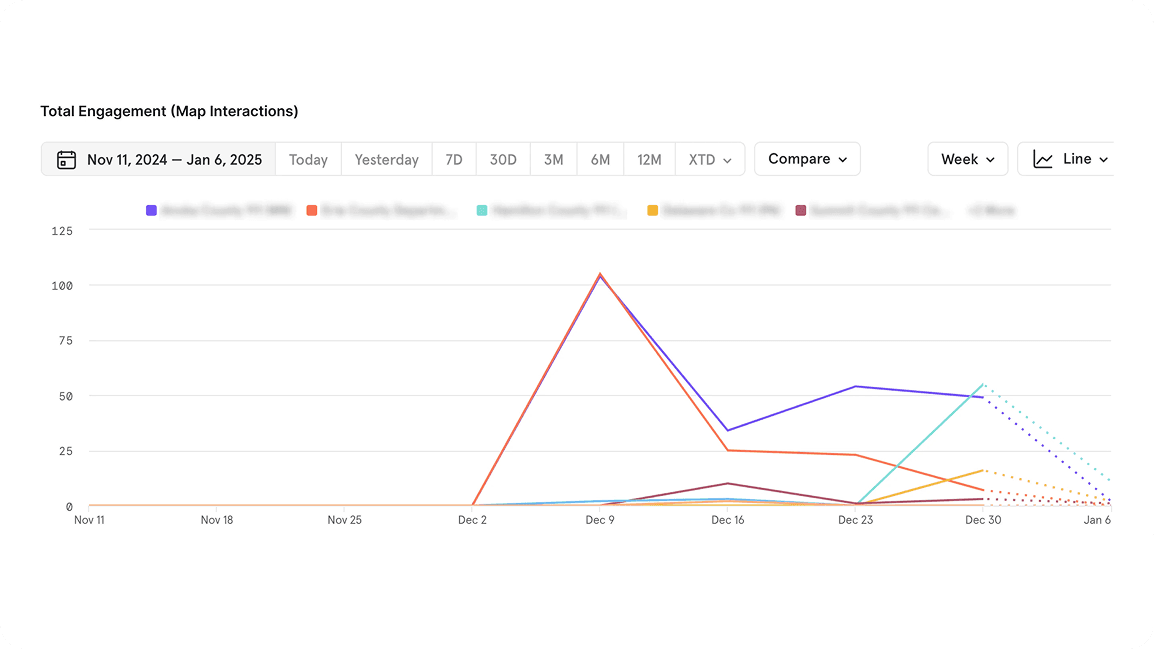The width and height of the screenshot is (1154, 649).
Task: Switch to 30D time range
Action: pos(503,160)
